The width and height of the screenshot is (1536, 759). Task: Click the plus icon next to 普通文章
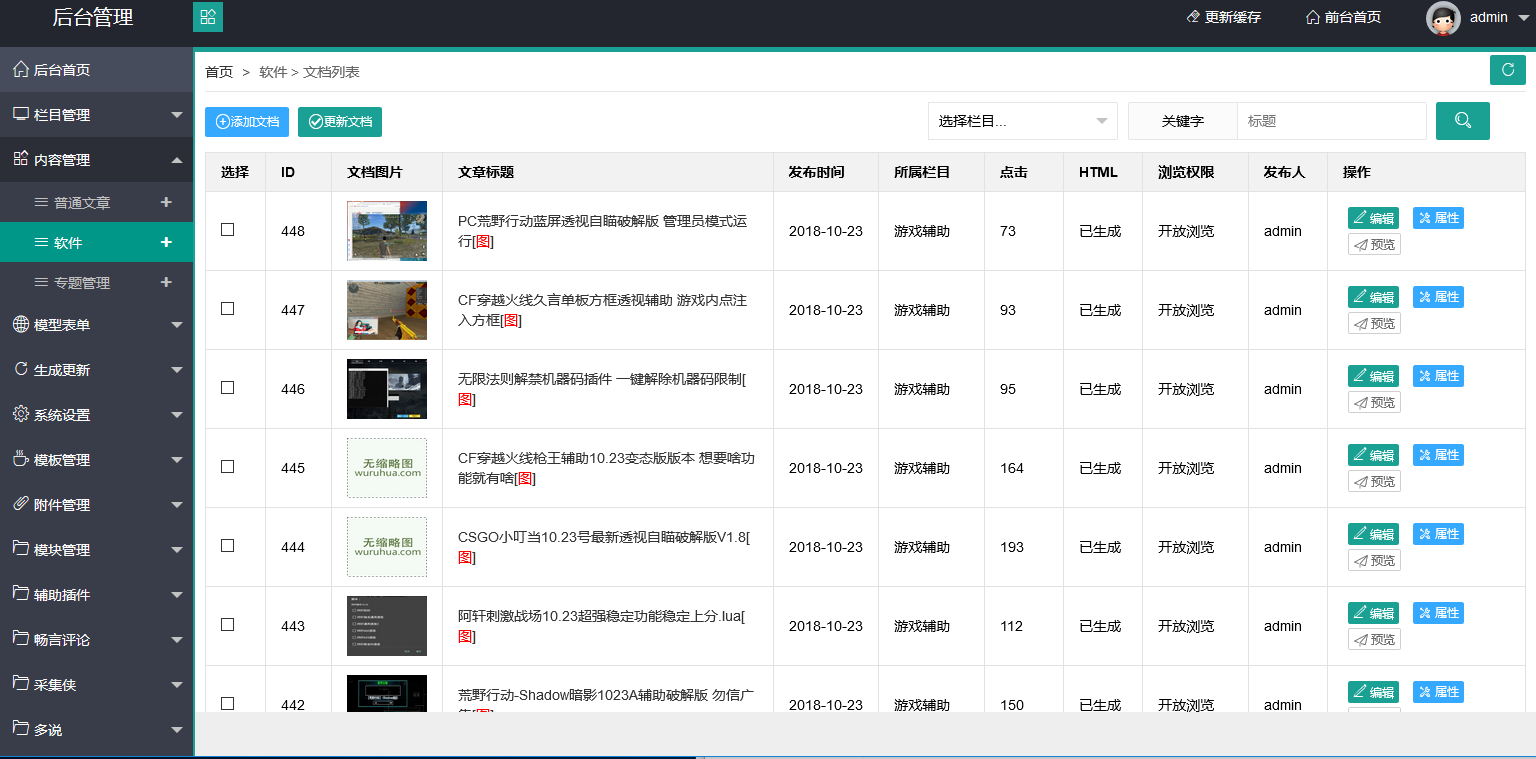pos(166,202)
